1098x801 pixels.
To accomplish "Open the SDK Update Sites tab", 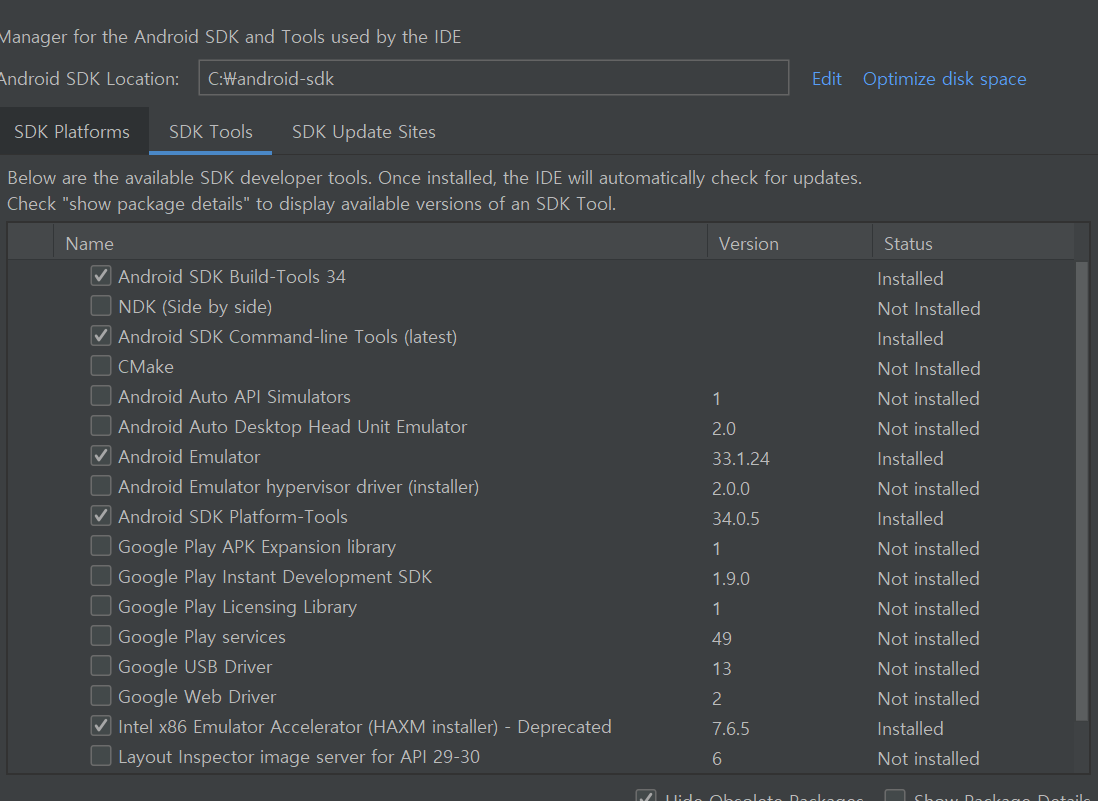I will pos(363,132).
